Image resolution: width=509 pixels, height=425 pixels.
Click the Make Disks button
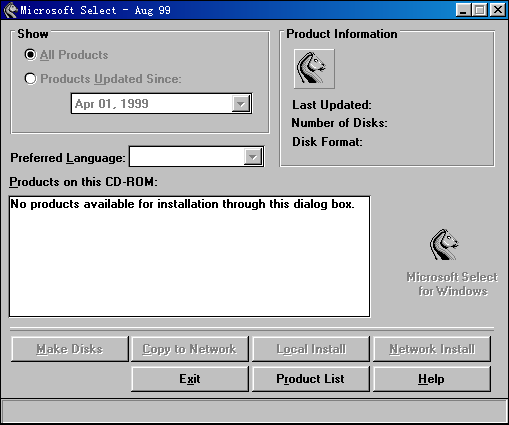tap(70, 349)
